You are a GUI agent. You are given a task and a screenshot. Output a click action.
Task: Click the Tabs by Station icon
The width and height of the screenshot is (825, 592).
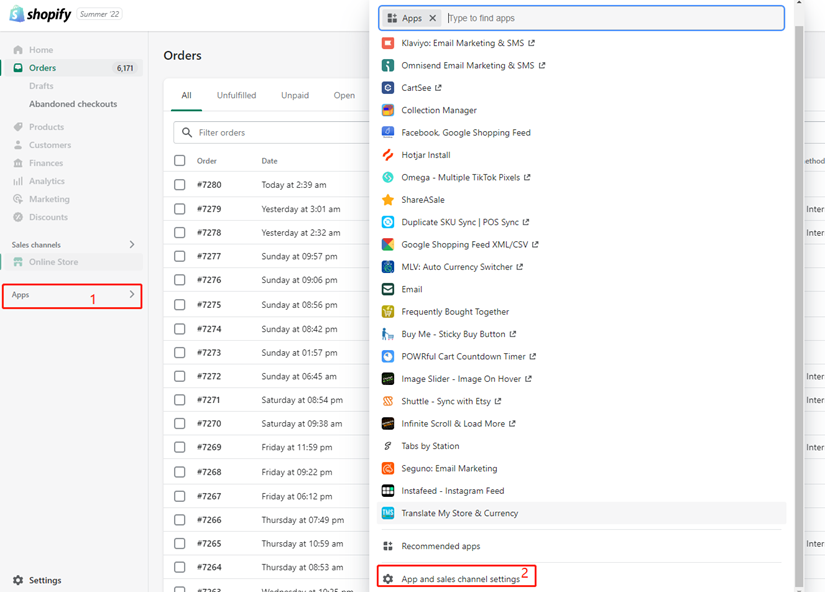pos(388,446)
